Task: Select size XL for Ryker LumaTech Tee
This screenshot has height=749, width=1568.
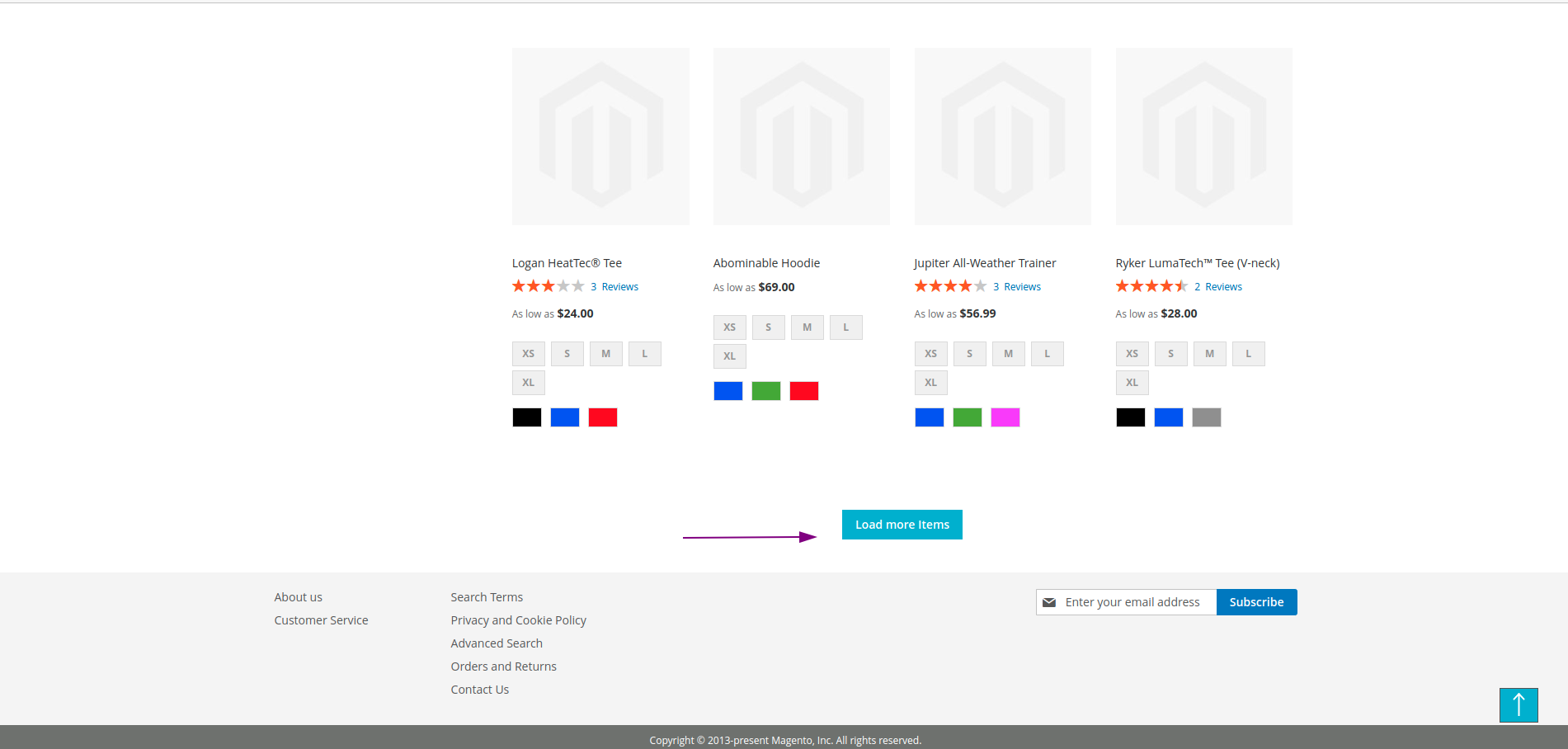Action: [x=1132, y=383]
